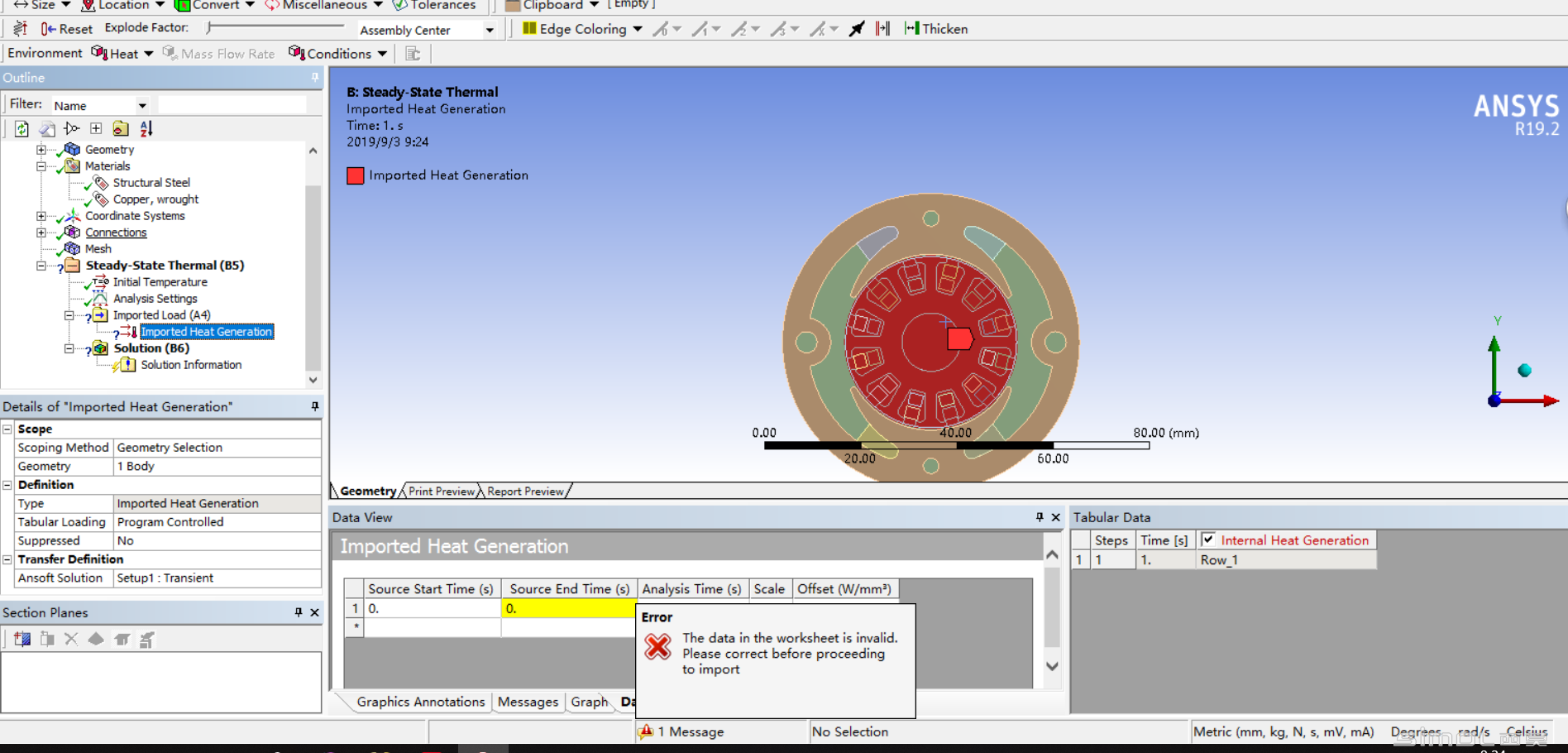Image resolution: width=1568 pixels, height=753 pixels.
Task: Select Solution (B6) in the tree
Action: click(x=151, y=348)
